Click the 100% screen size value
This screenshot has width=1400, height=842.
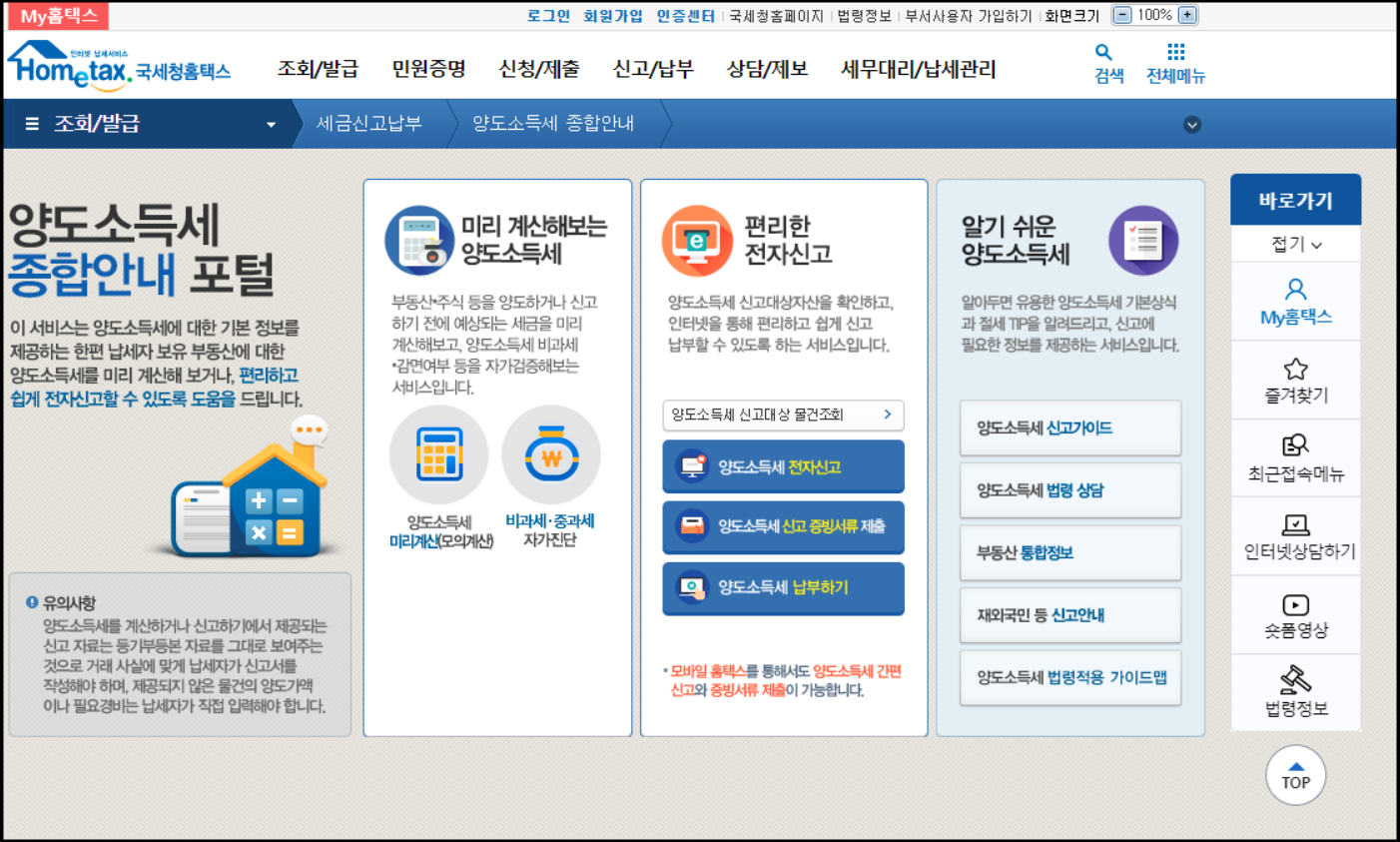tap(1154, 15)
